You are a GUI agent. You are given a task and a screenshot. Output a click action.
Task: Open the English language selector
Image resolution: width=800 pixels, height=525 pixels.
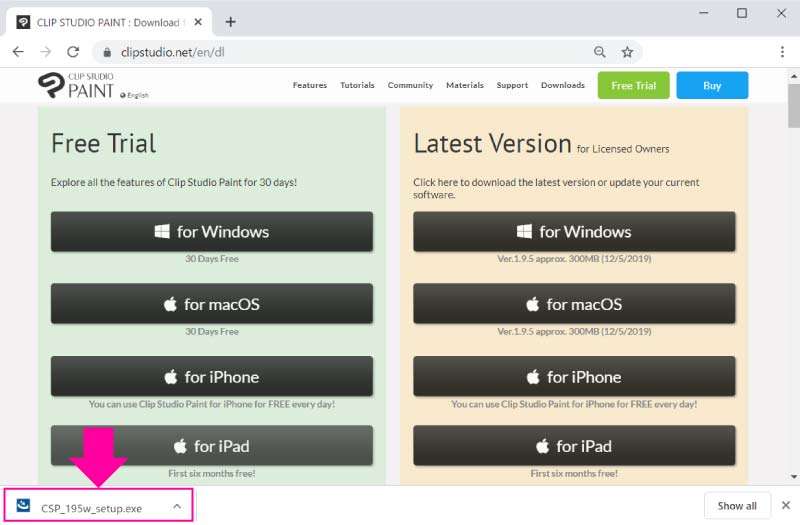[x=136, y=94]
